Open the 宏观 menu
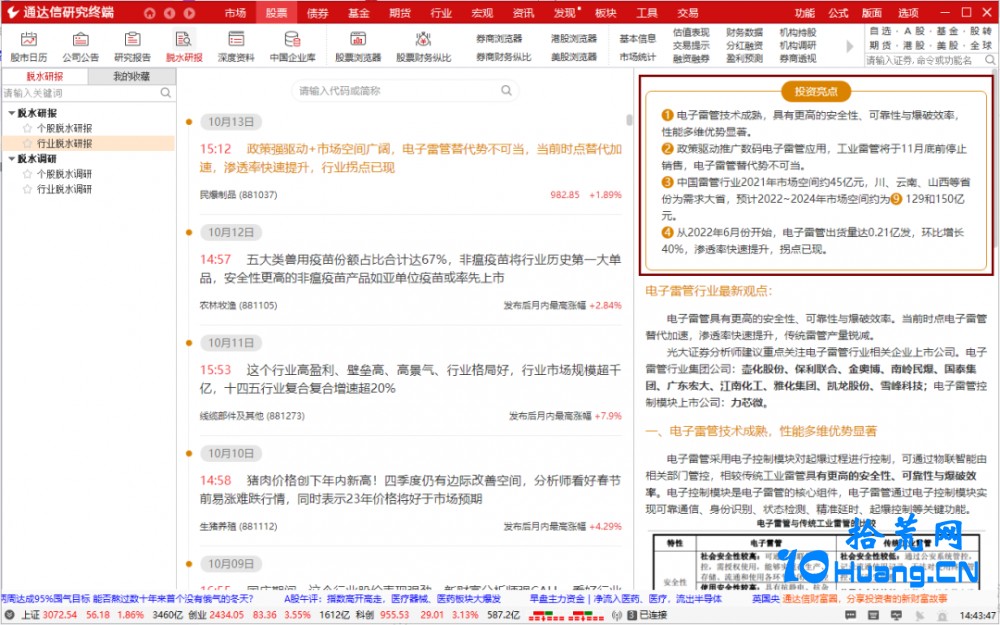This screenshot has height=625, width=1000. pyautogui.click(x=482, y=13)
